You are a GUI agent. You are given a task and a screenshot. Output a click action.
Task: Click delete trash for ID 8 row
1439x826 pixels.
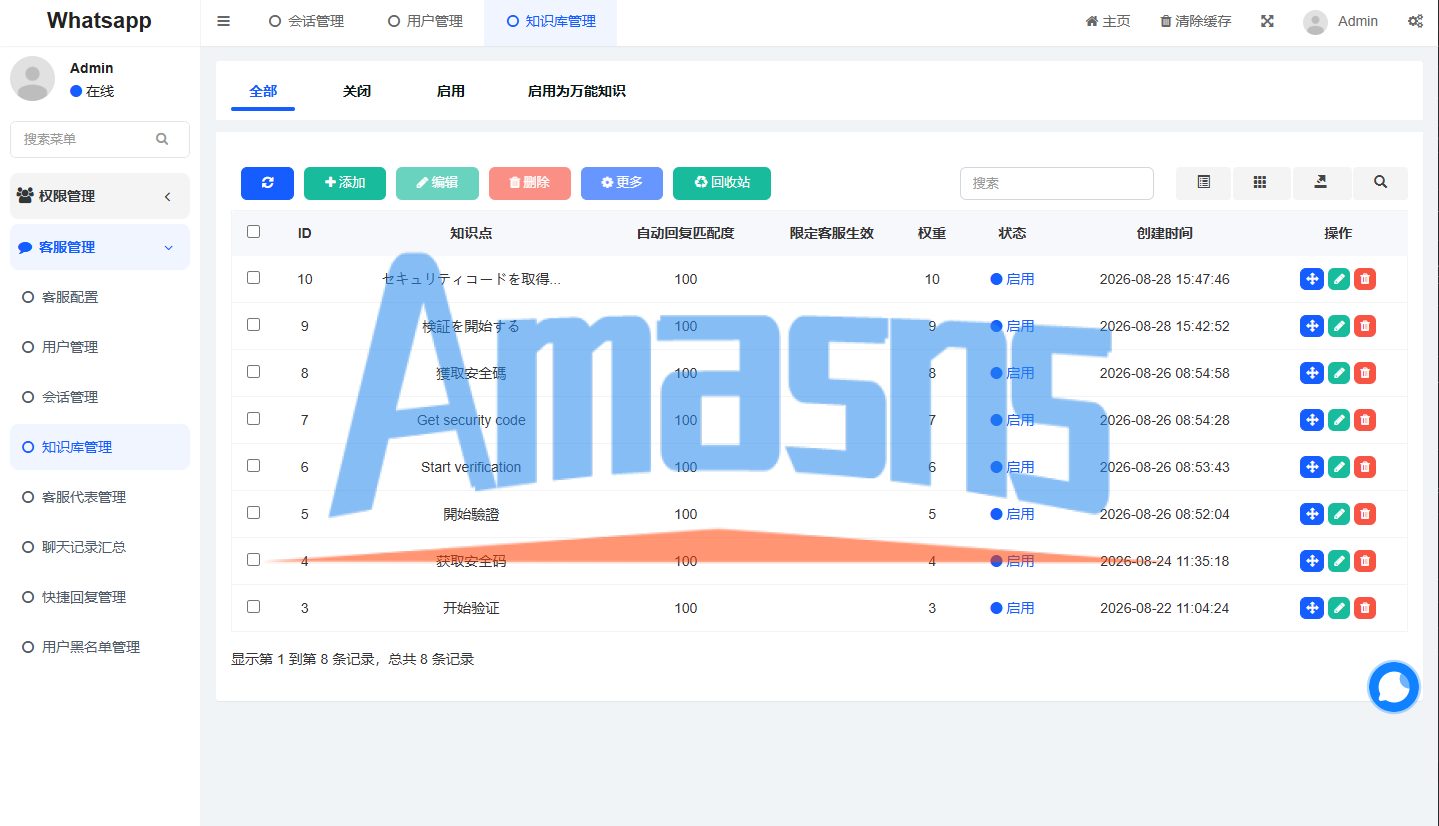1365,373
